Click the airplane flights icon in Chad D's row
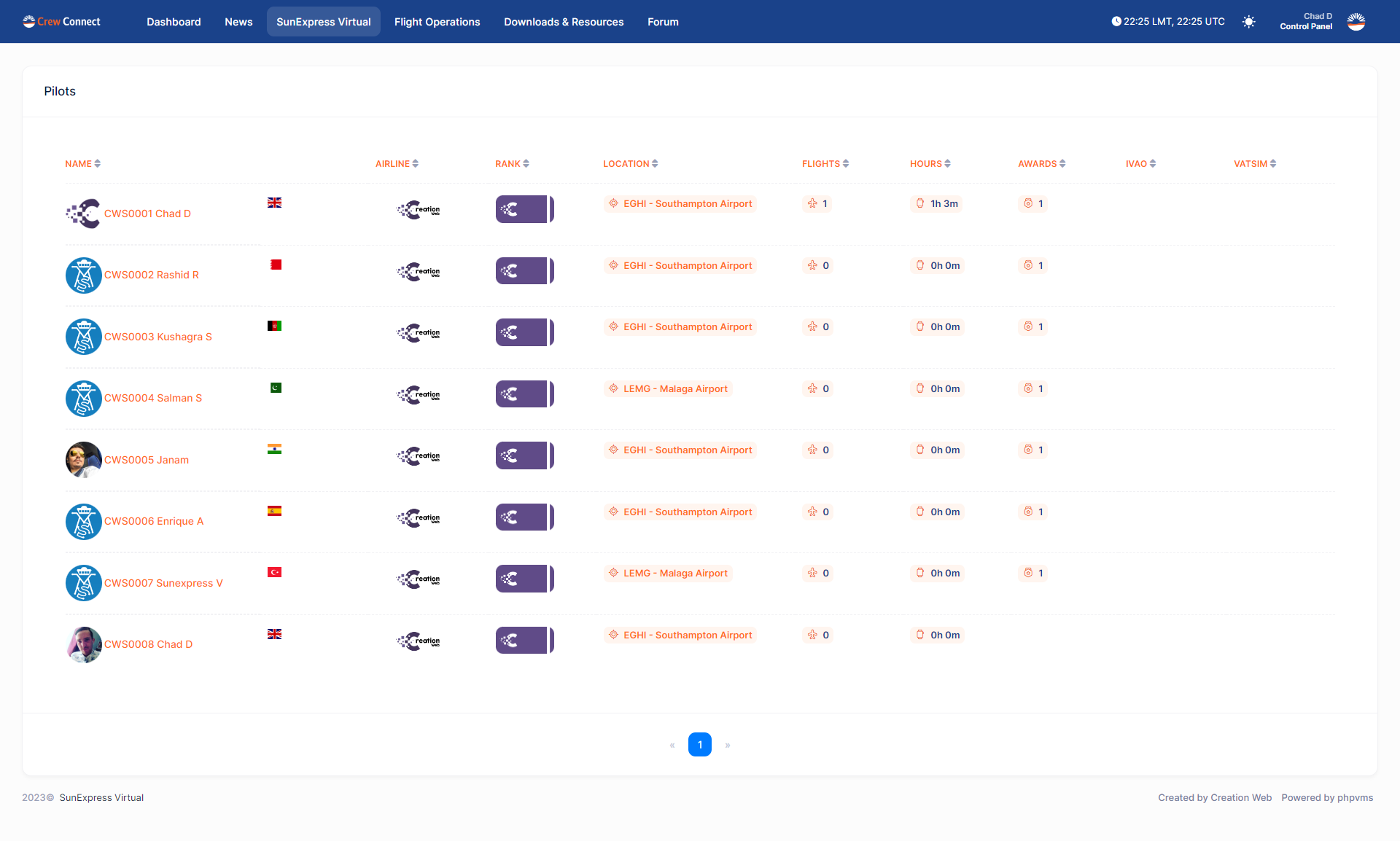 point(812,204)
